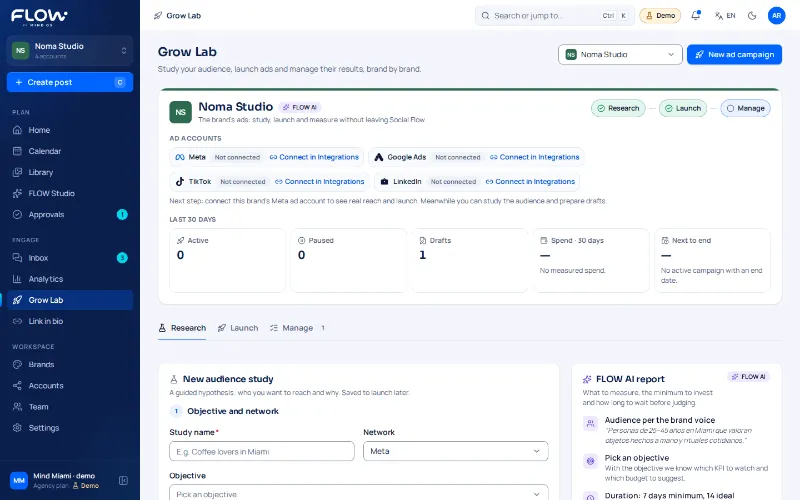Connect Meta in Integrations link
Viewport: 800px width, 500px height.
point(314,157)
